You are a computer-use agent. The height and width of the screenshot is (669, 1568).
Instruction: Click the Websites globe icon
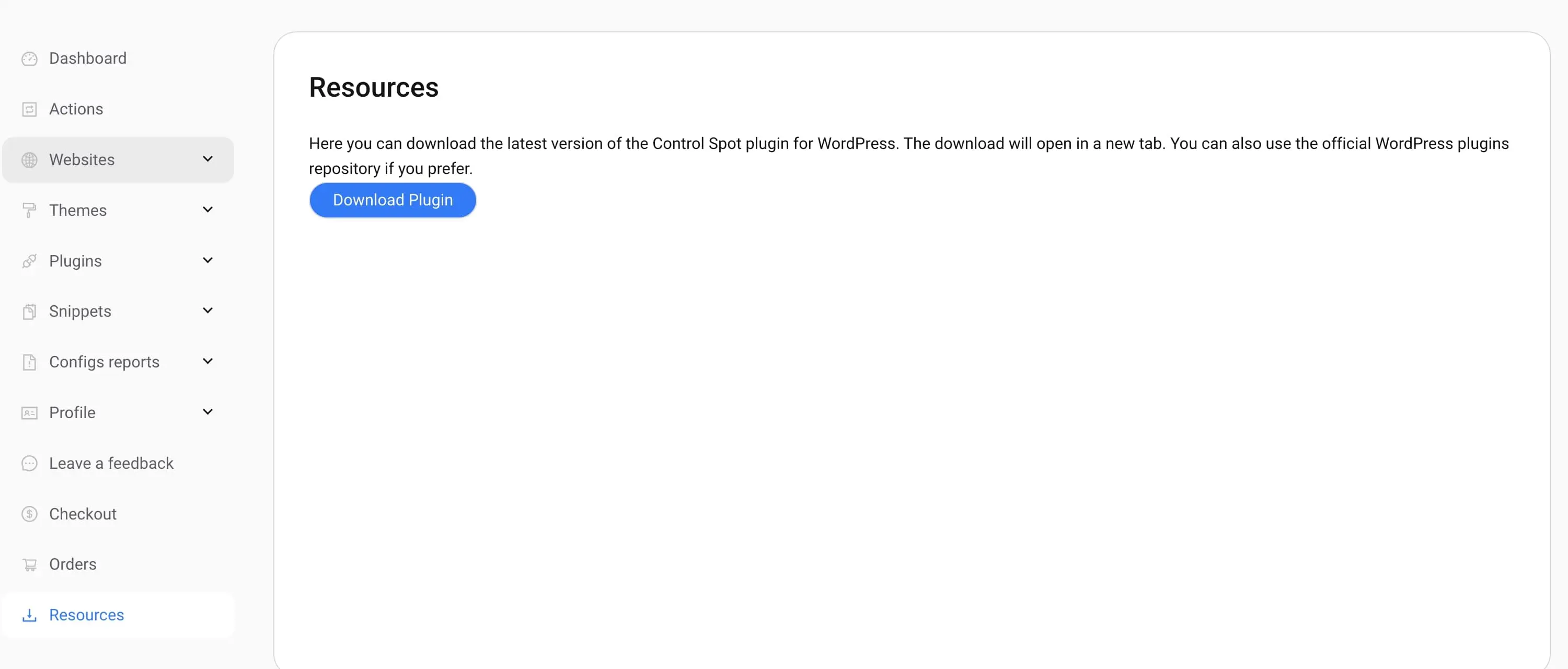tap(29, 159)
